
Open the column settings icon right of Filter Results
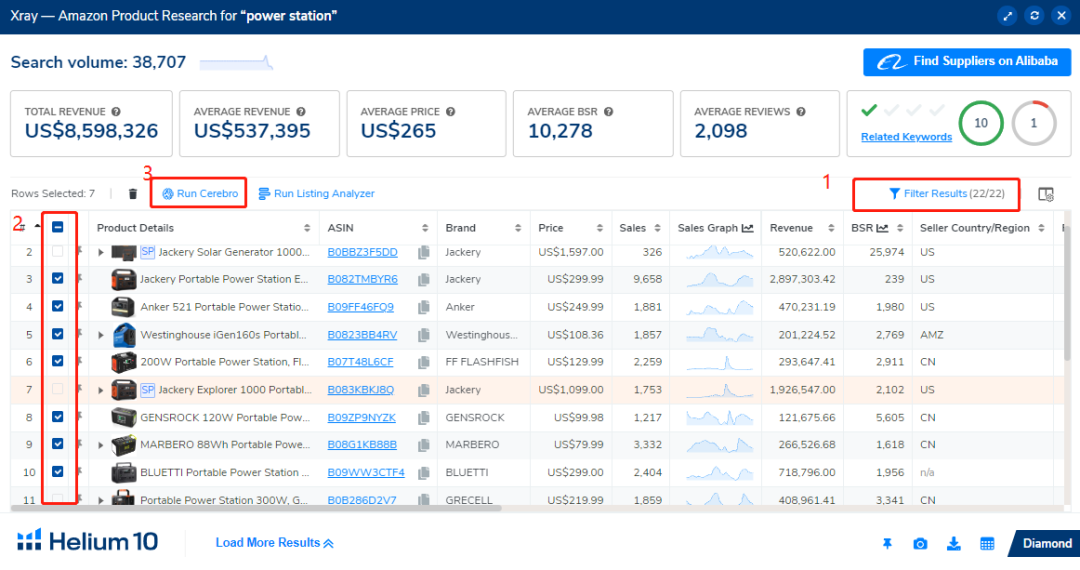1046,194
